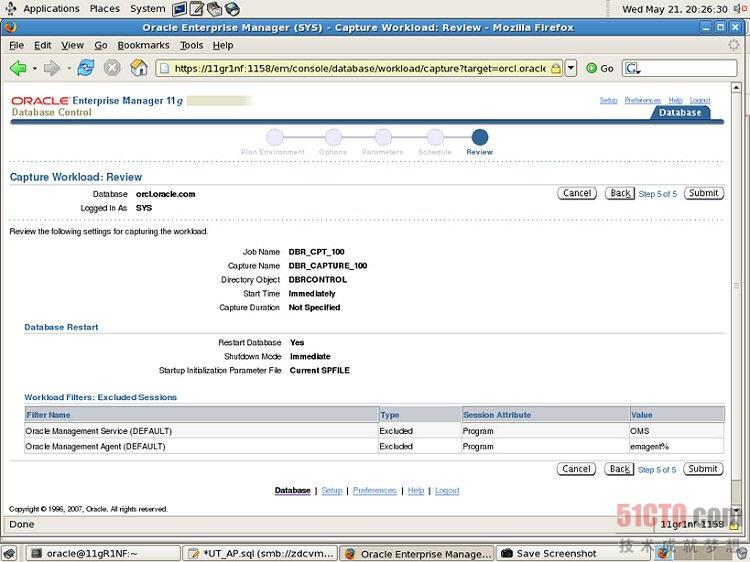
Task: Open the Bookmarks menu
Action: coord(144,45)
